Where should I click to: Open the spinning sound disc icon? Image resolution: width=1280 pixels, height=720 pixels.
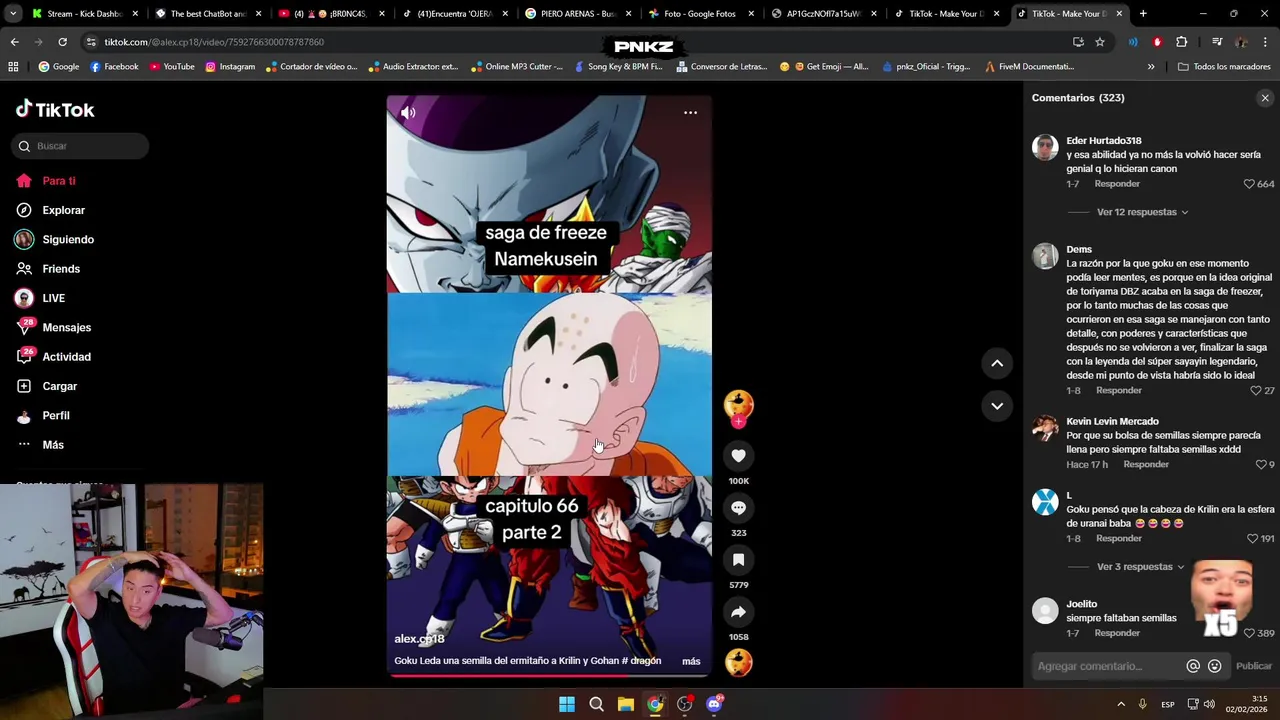click(x=738, y=663)
